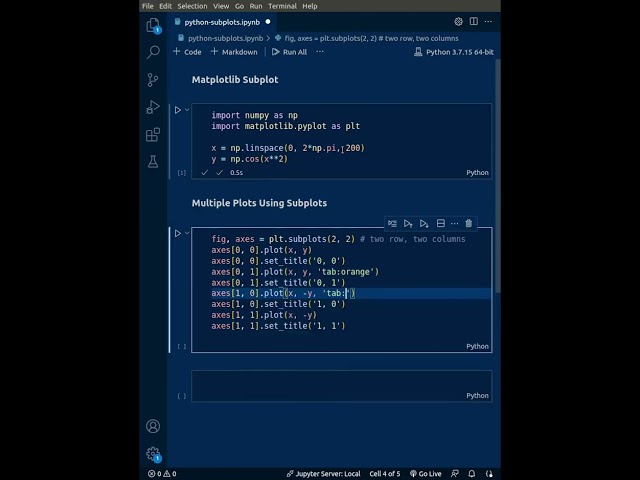Click Go Live in status bar
The image size is (640, 480).
[x=426, y=473]
